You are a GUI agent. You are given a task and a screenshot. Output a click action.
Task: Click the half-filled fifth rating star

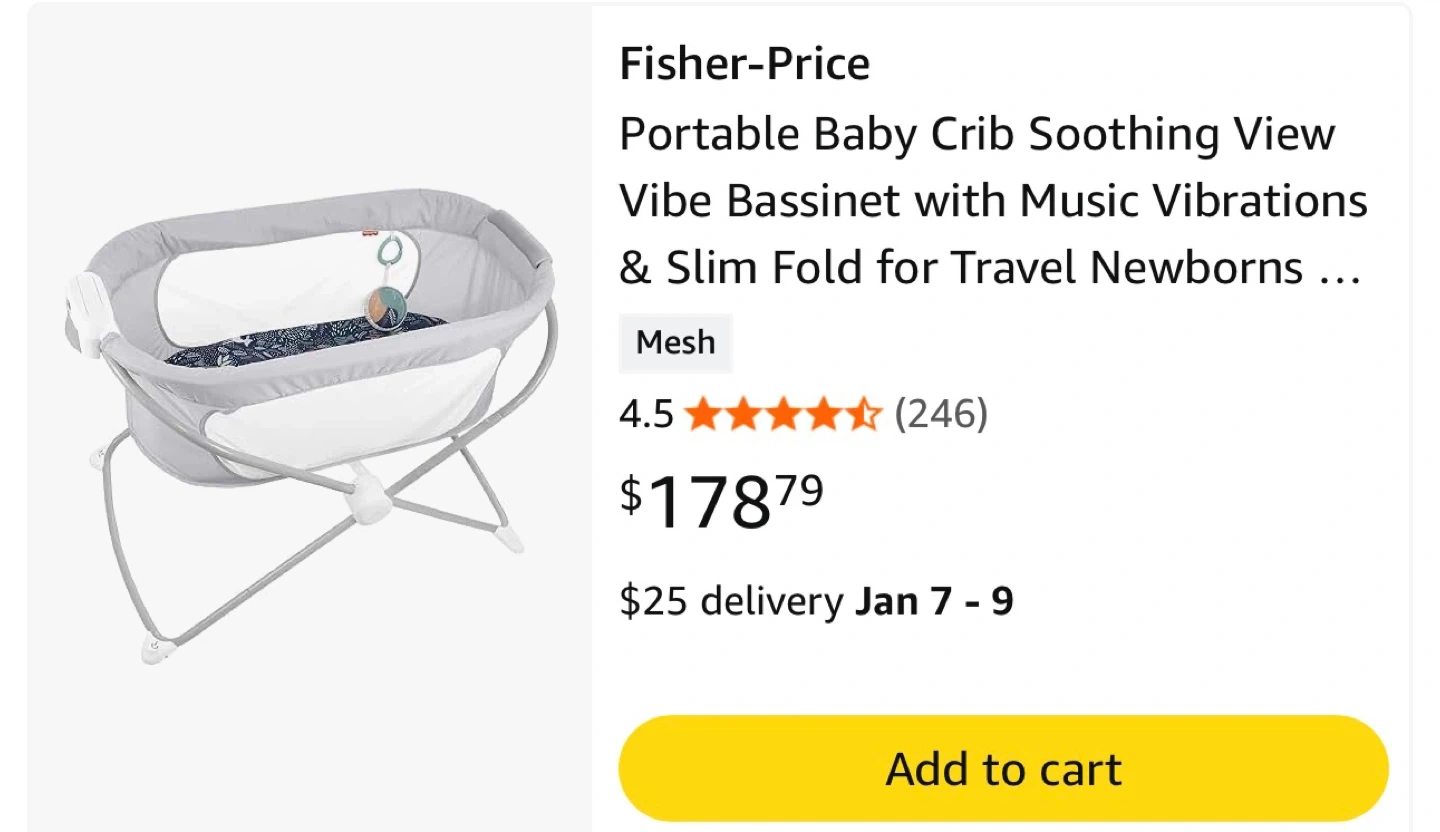point(862,413)
